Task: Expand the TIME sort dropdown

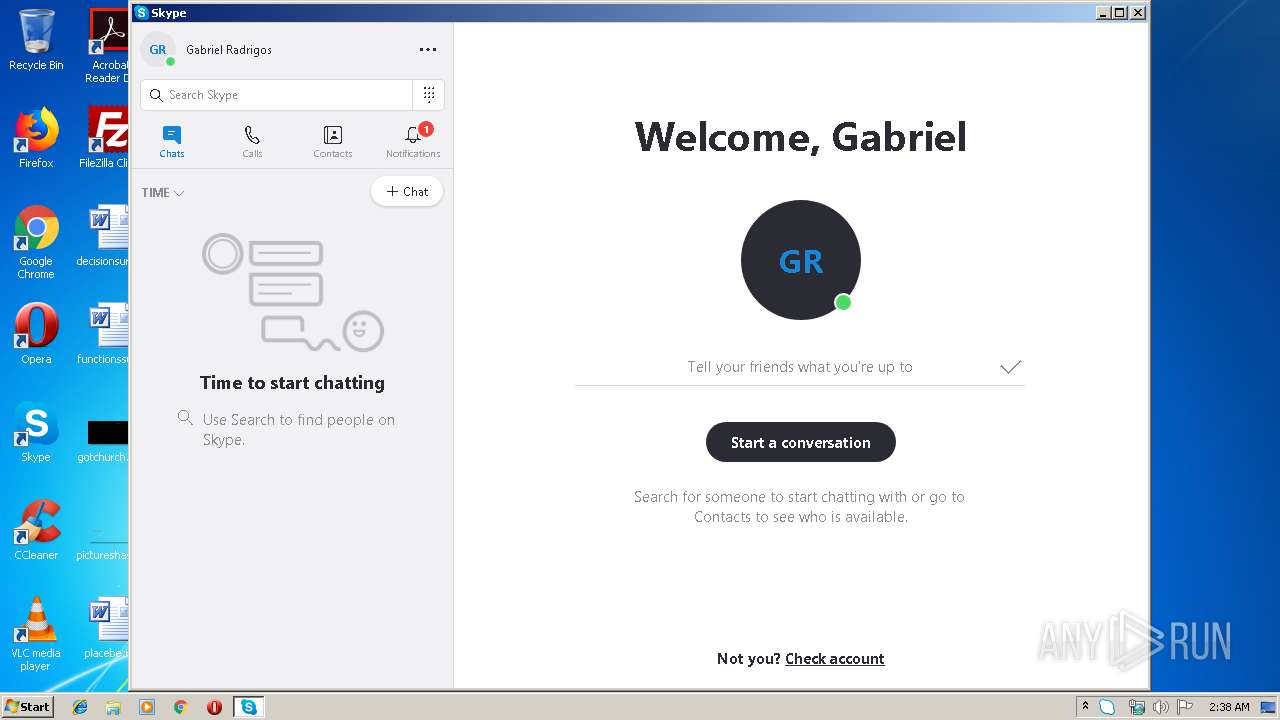Action: (x=163, y=193)
